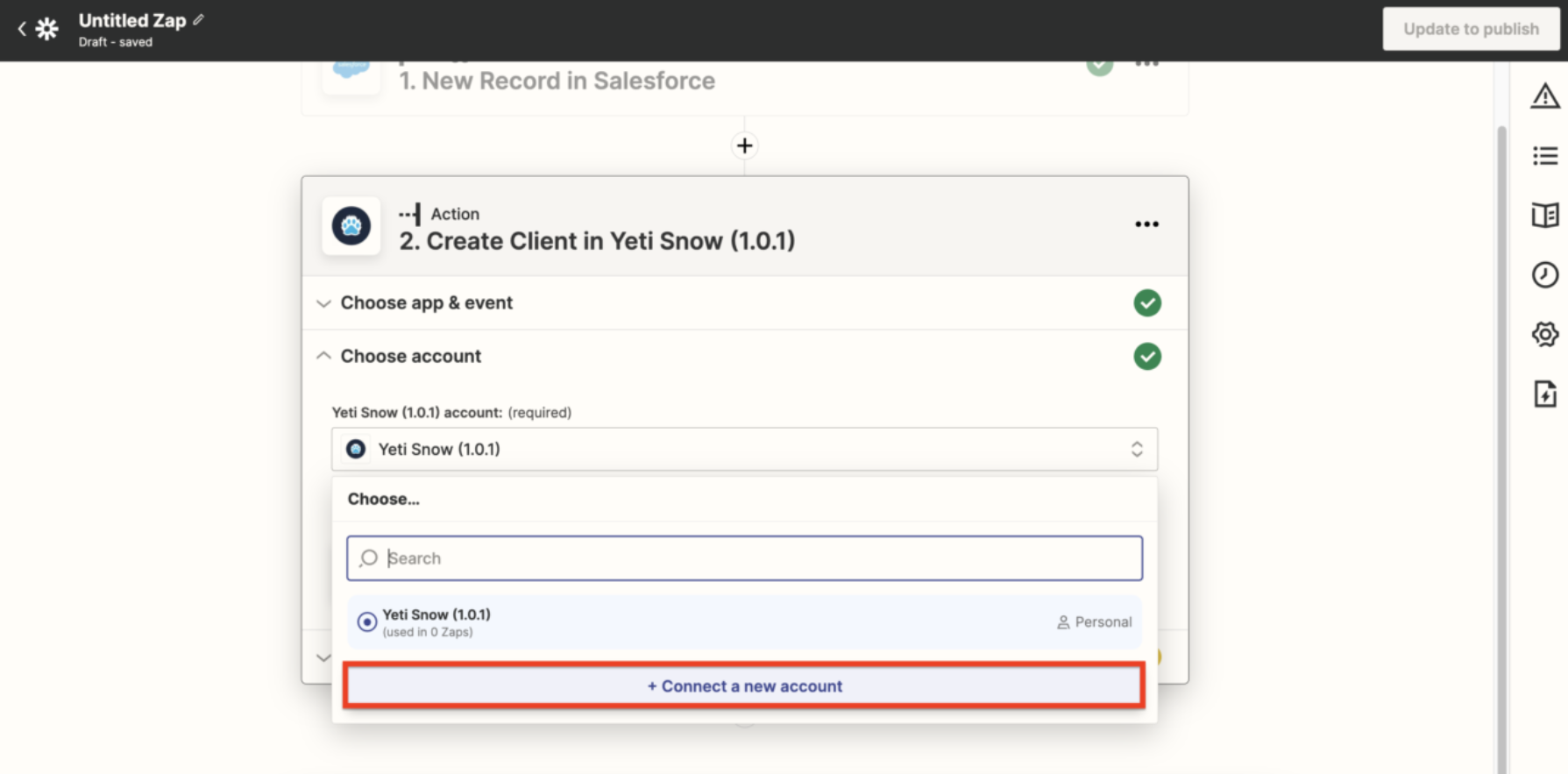Click the Choose... header text in dropdown
The width and height of the screenshot is (1568, 774).
coord(383,499)
